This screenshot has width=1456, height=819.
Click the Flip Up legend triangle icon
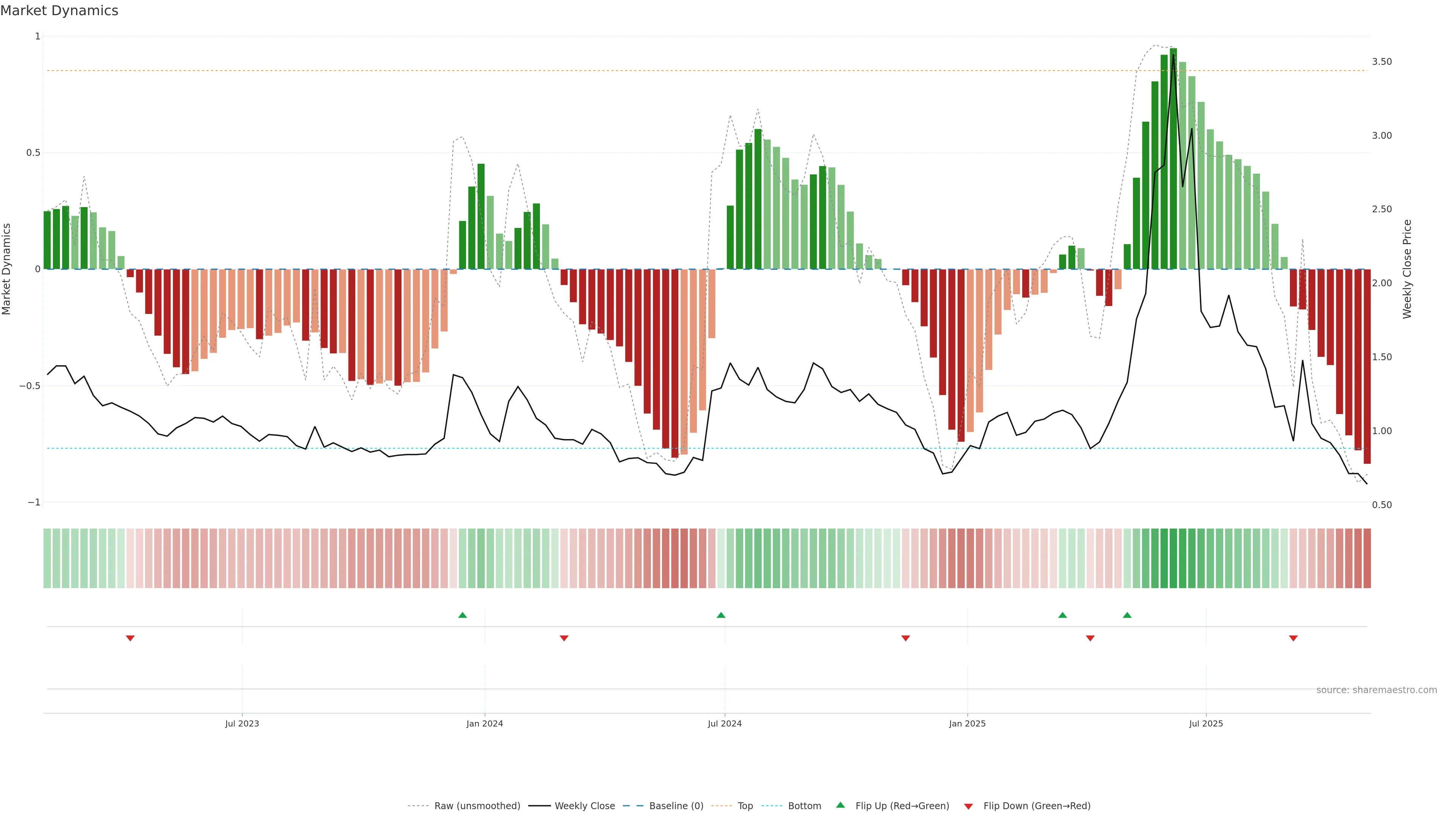click(x=841, y=805)
